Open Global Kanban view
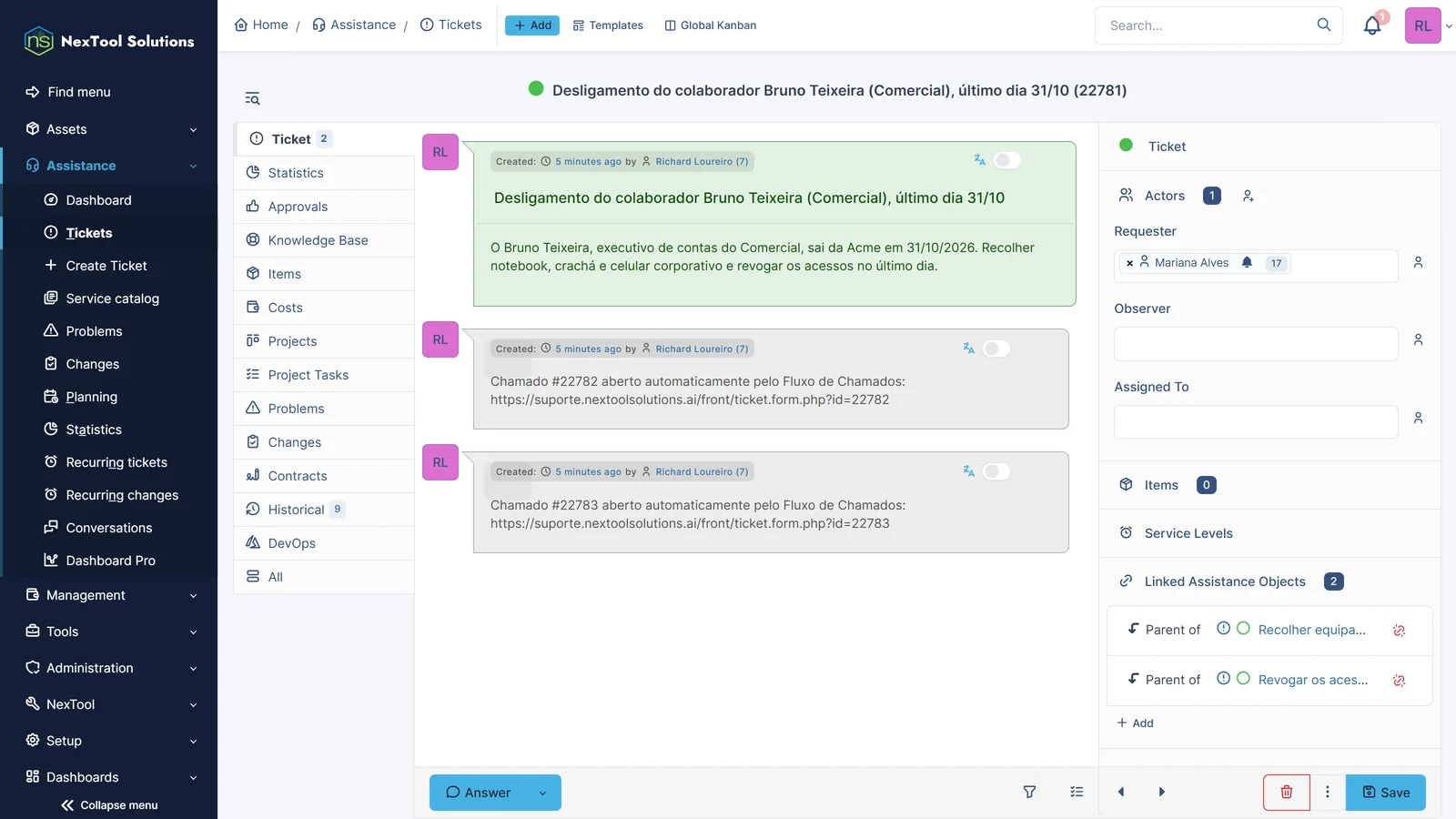 click(x=710, y=25)
